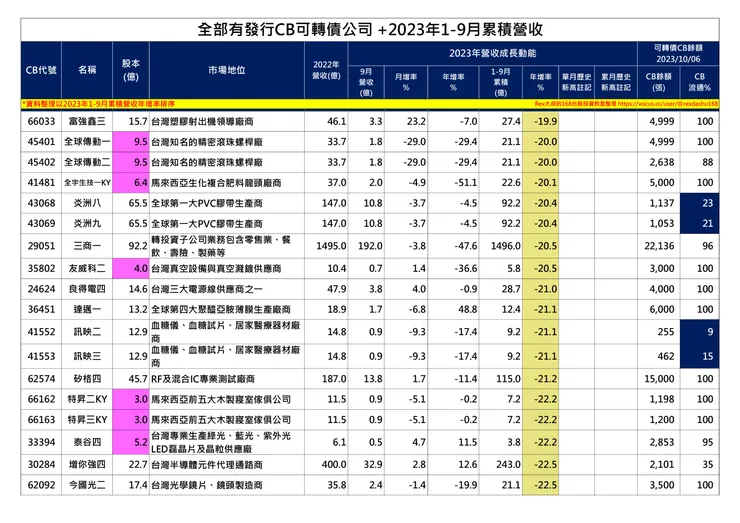Select the name 富強鑫三
This screenshot has width=740, height=523.
(x=87, y=121)
